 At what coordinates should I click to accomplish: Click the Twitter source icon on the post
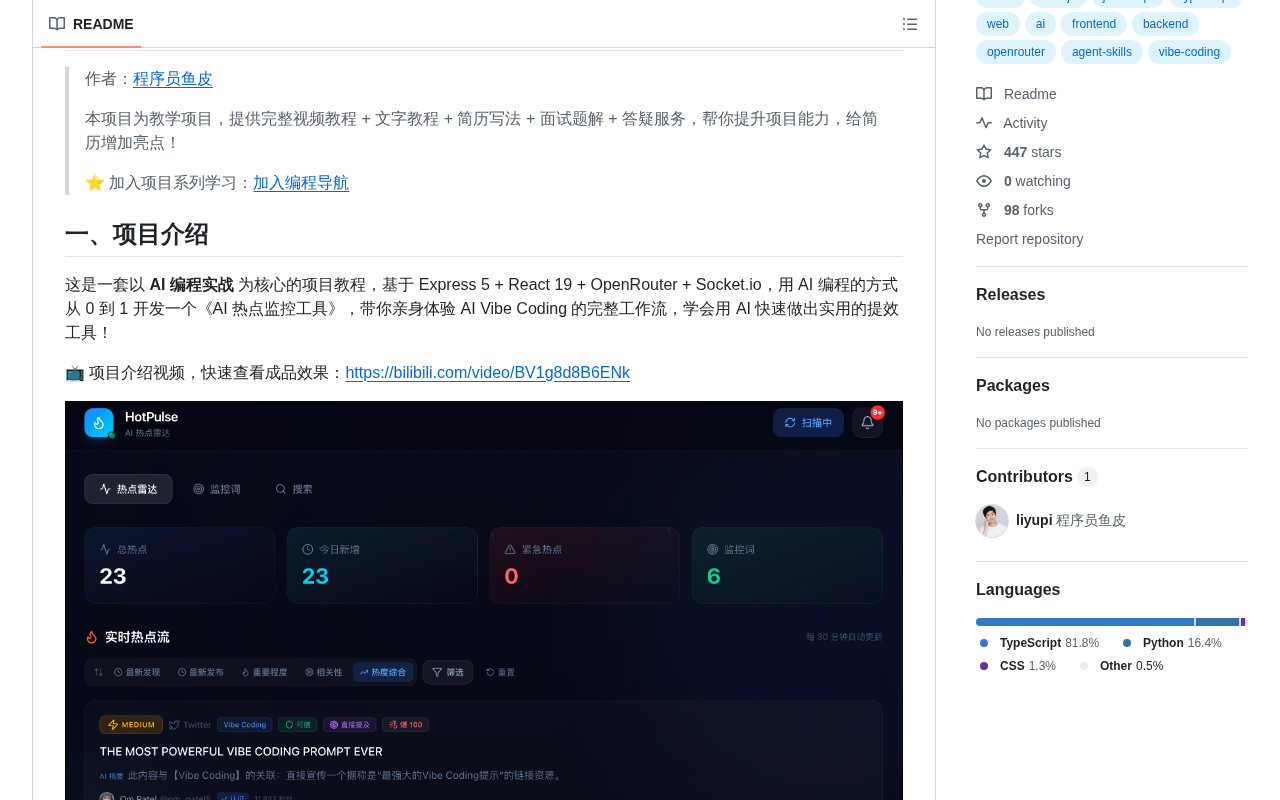[174, 725]
